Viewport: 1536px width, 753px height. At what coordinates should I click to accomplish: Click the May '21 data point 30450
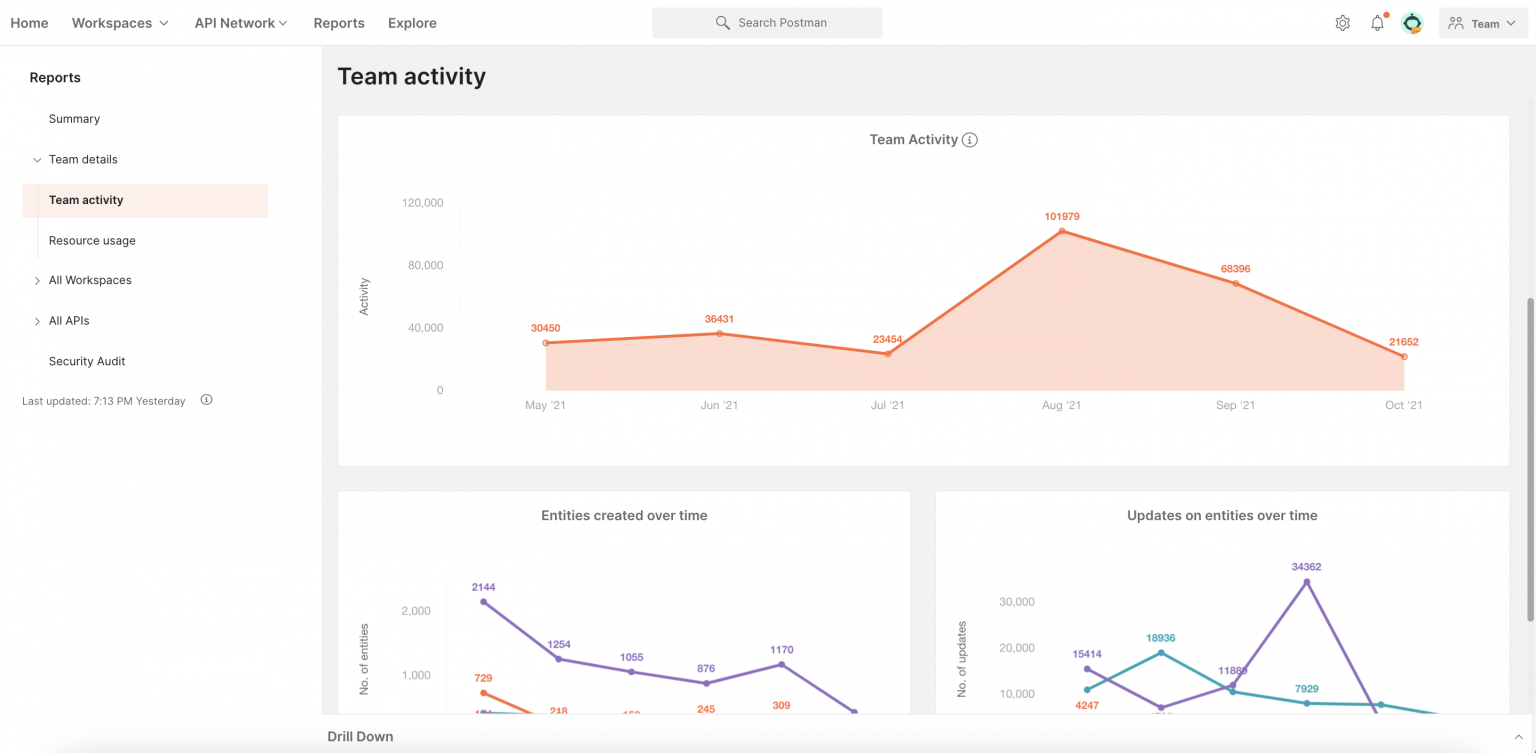tap(545, 343)
